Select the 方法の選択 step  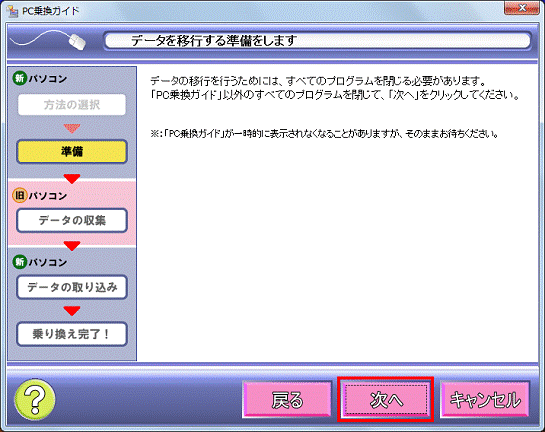[72, 105]
